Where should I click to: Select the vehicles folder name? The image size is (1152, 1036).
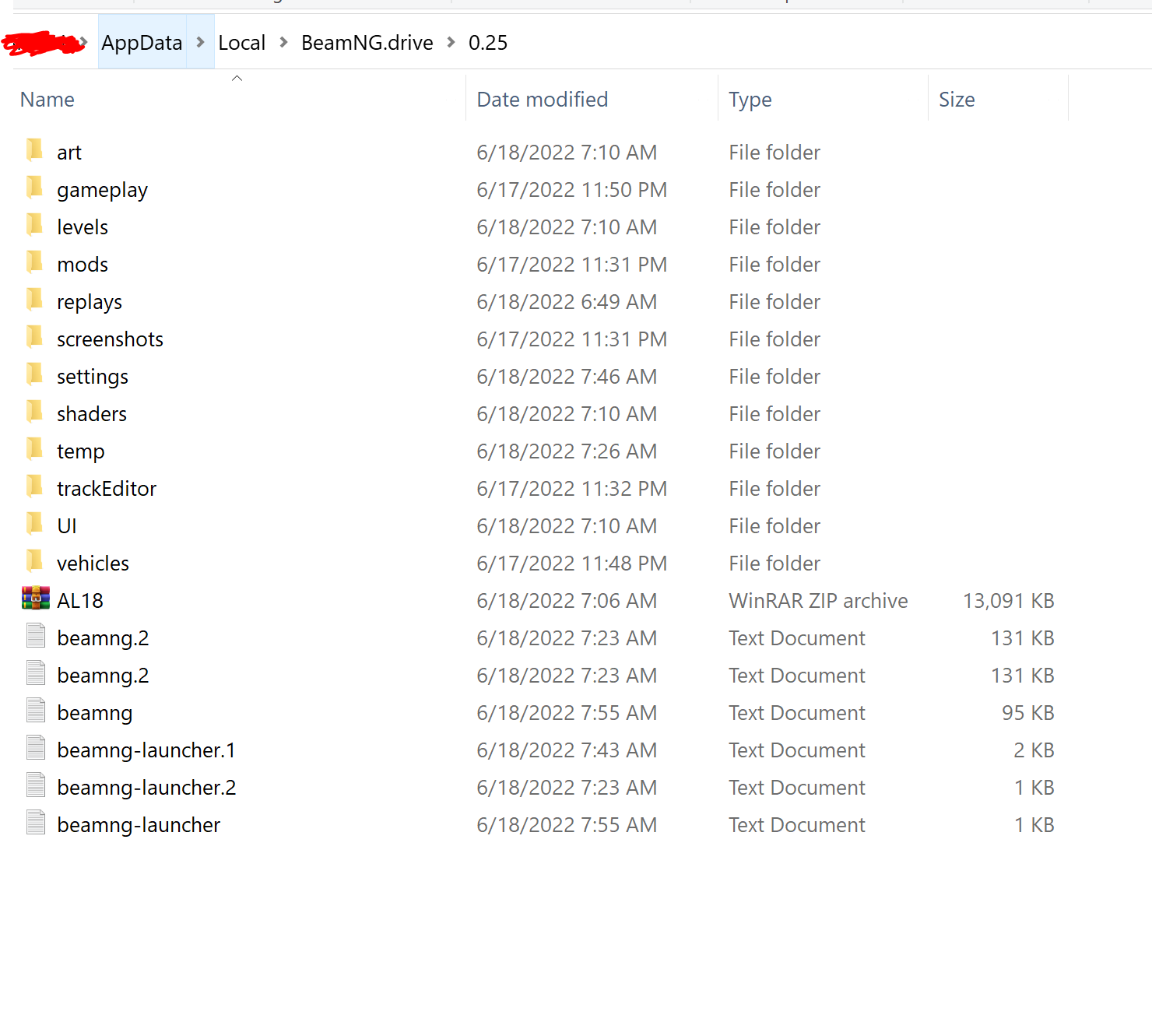point(93,564)
